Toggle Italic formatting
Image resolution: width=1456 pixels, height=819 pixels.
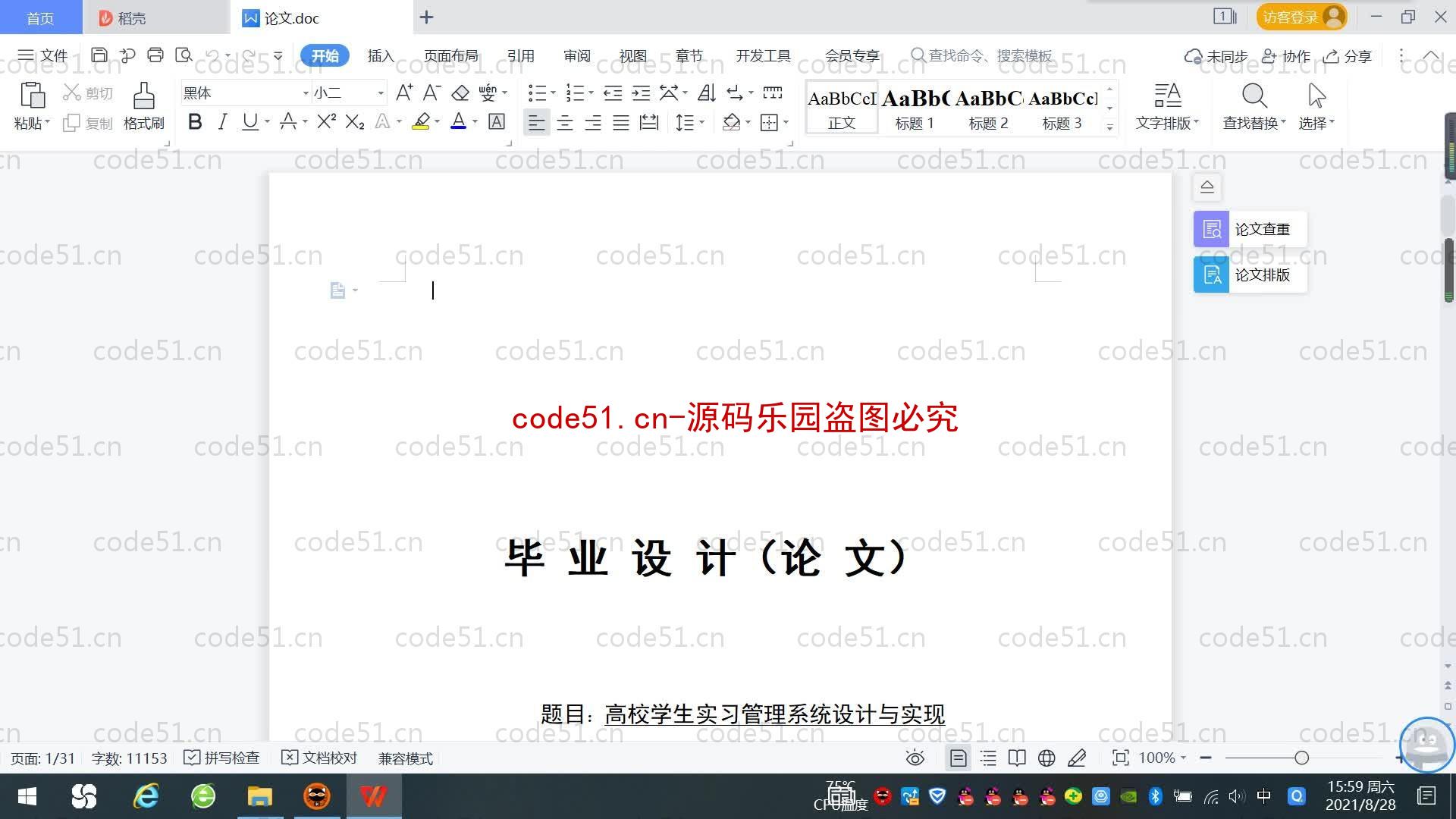222,121
